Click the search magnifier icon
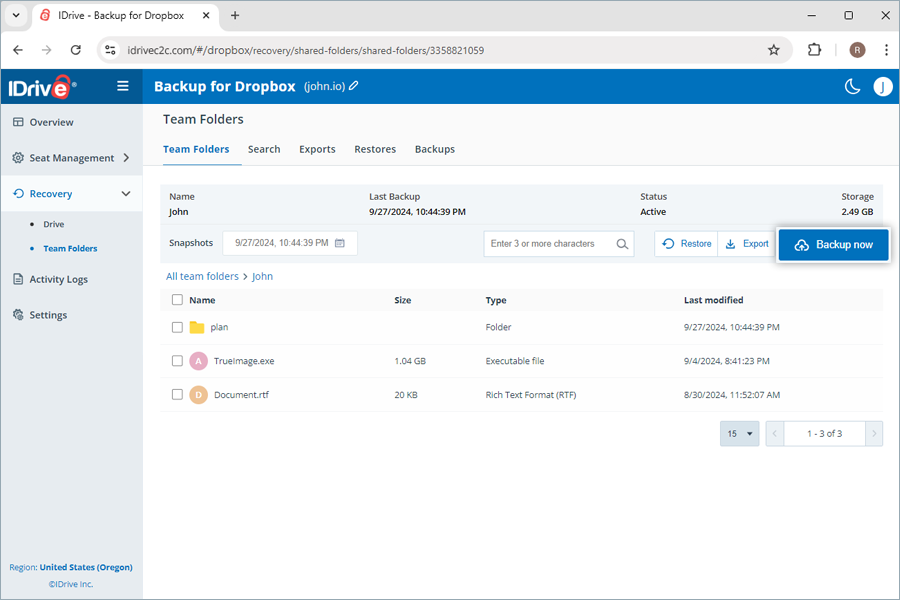Image resolution: width=900 pixels, height=600 pixels. 622,242
